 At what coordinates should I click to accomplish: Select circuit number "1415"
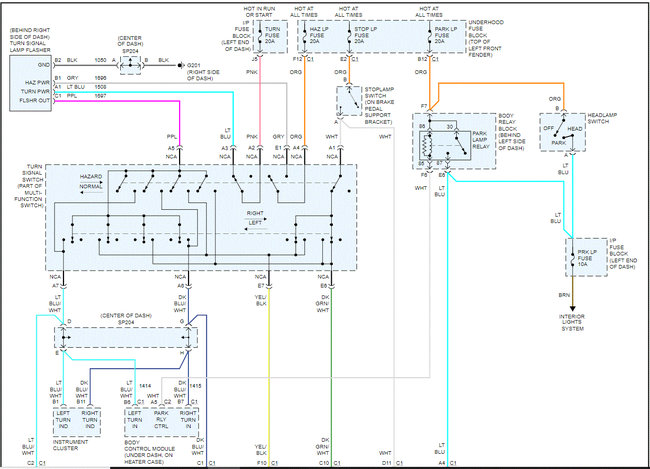point(195,386)
